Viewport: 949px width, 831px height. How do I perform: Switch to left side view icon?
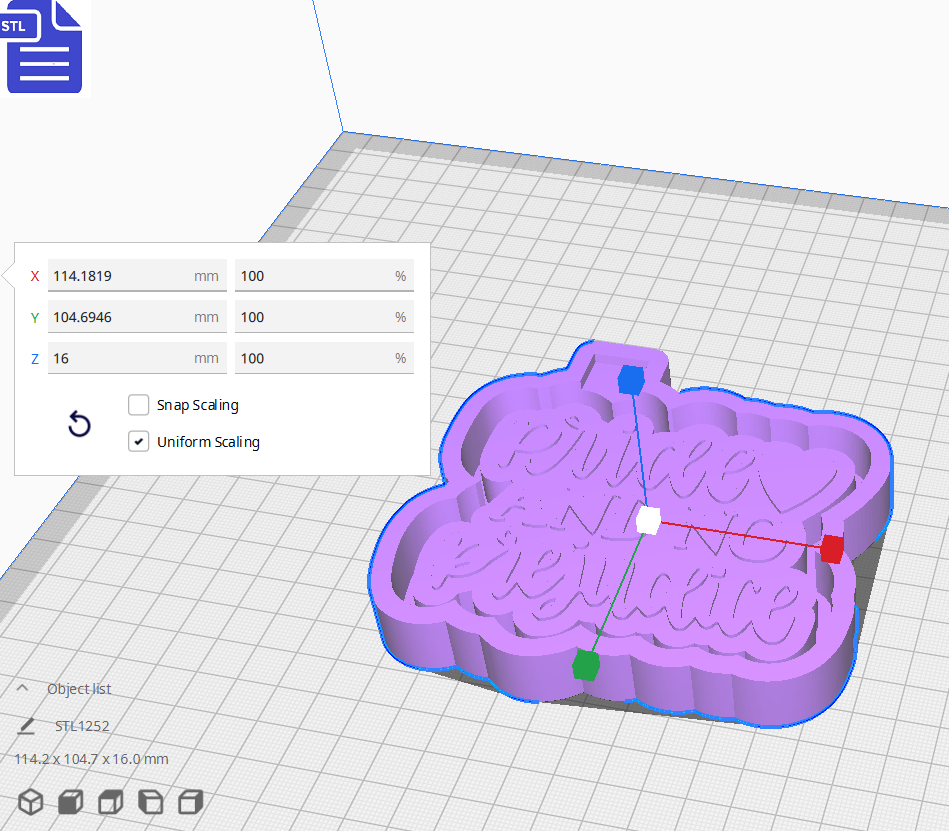(x=149, y=802)
